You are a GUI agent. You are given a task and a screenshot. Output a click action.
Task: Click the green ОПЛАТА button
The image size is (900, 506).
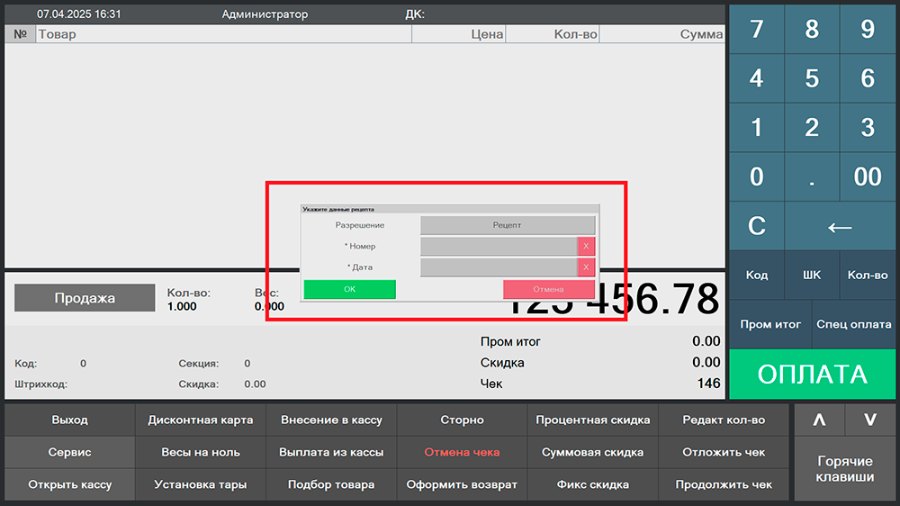812,374
